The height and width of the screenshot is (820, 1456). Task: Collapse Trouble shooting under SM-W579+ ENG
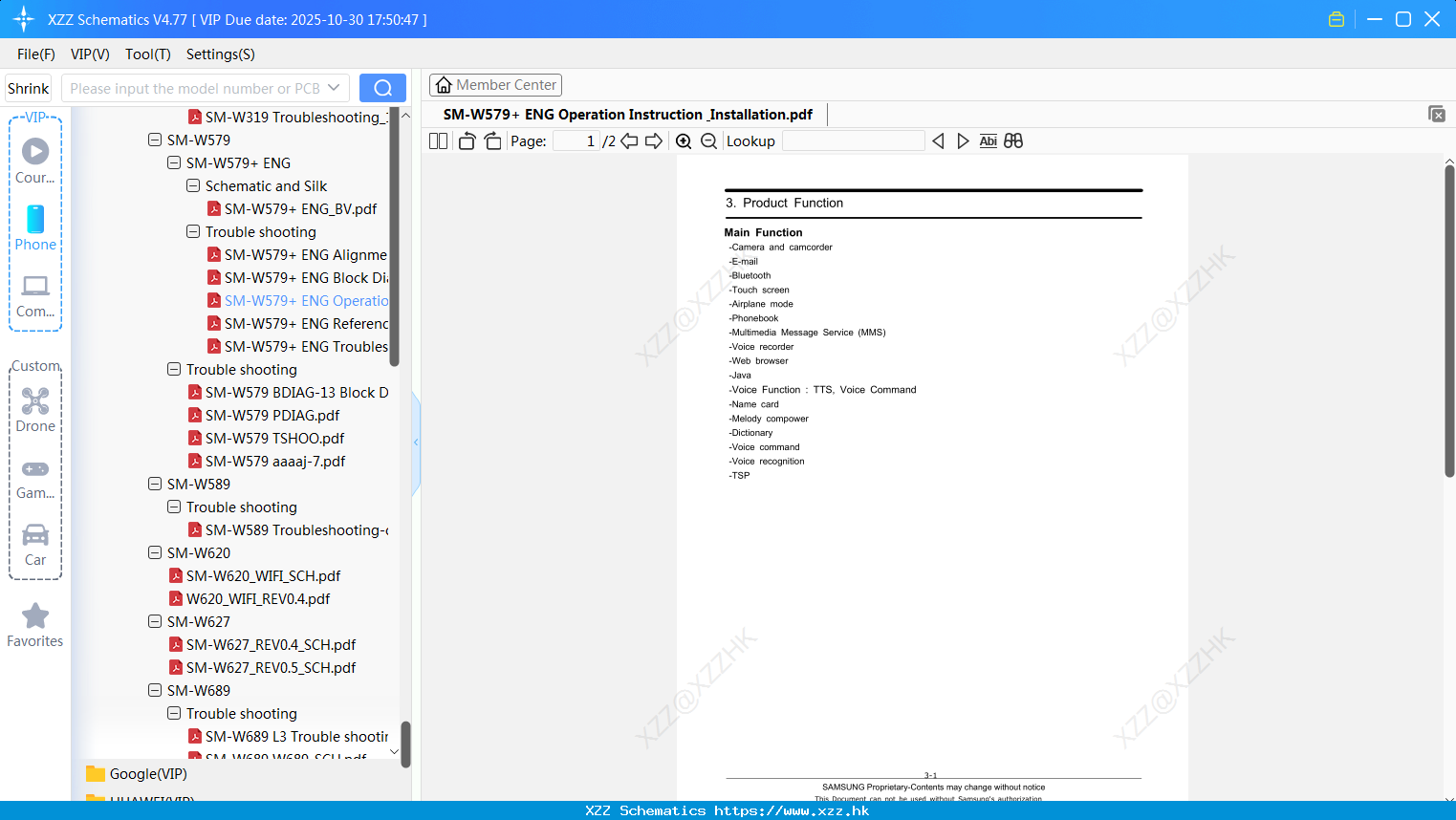pyautogui.click(x=193, y=231)
